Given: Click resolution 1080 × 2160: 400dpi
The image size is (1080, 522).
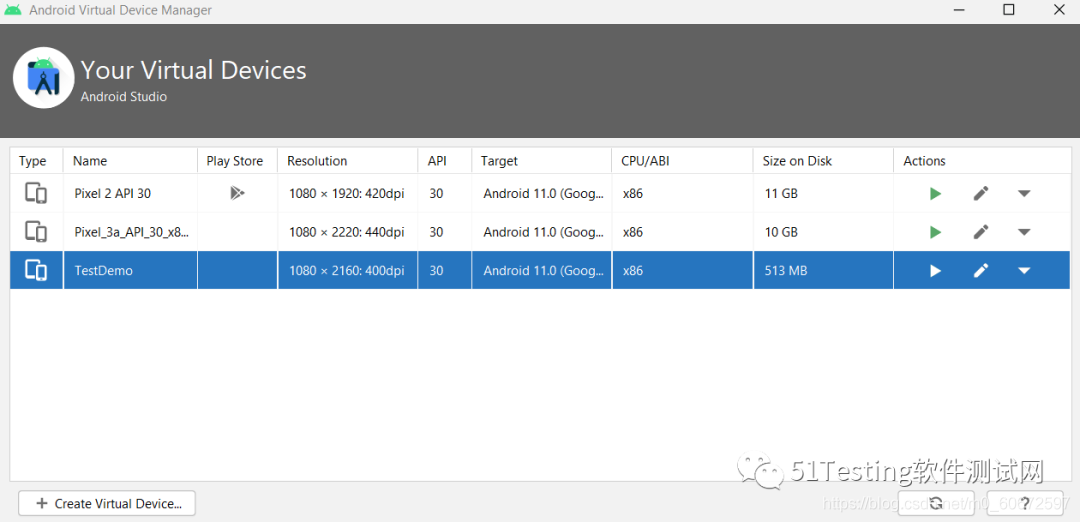Looking at the screenshot, I should click(346, 271).
